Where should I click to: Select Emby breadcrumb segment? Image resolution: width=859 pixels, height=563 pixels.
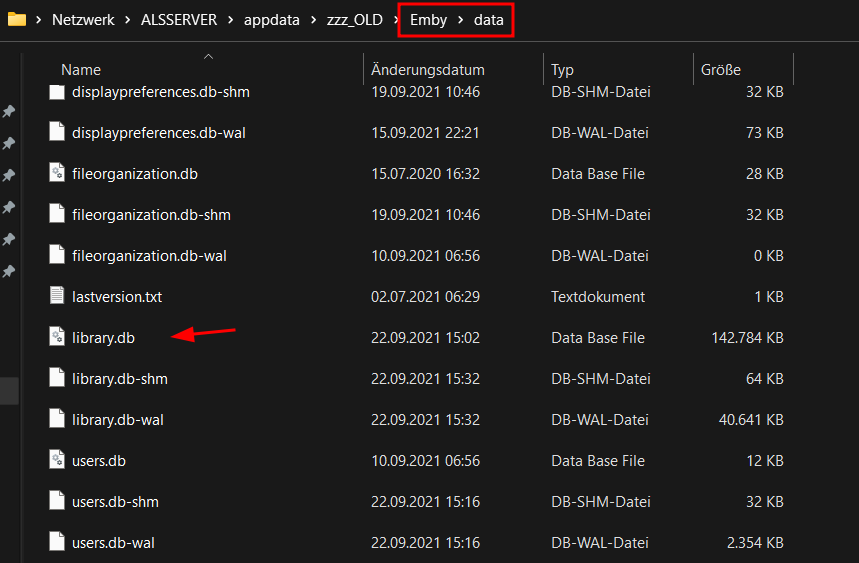tap(428, 20)
